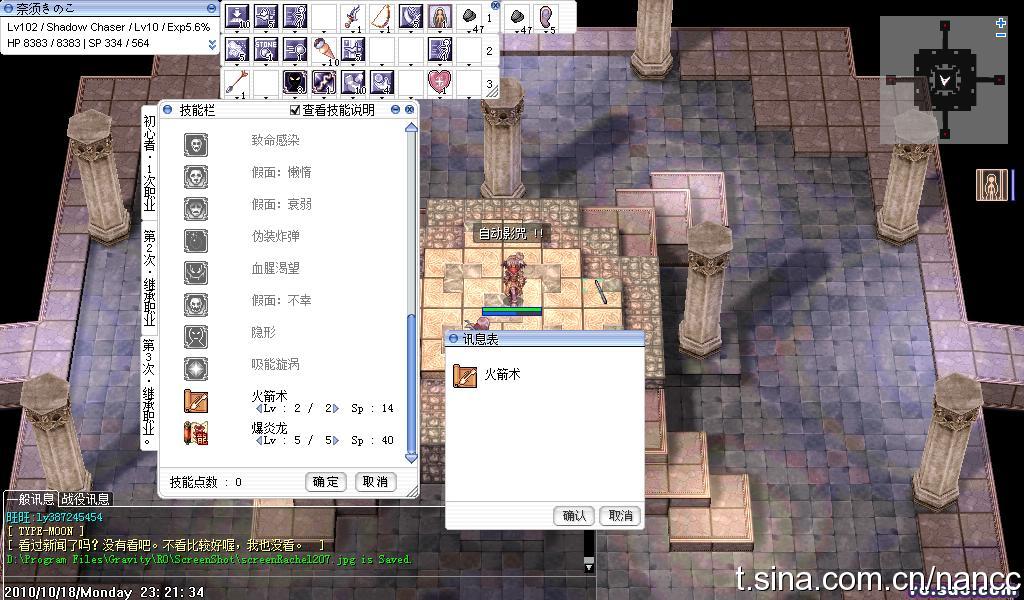
Task: Use the stone item beside the ear item
Action: pos(519,18)
